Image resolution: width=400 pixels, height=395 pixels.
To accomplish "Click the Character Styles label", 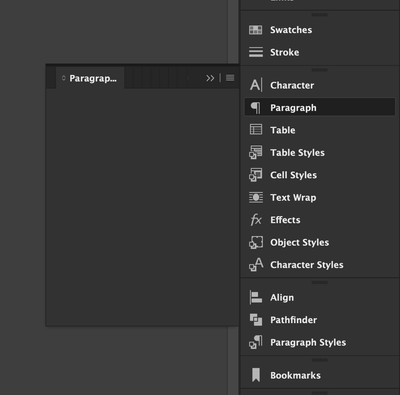I will tap(307, 265).
